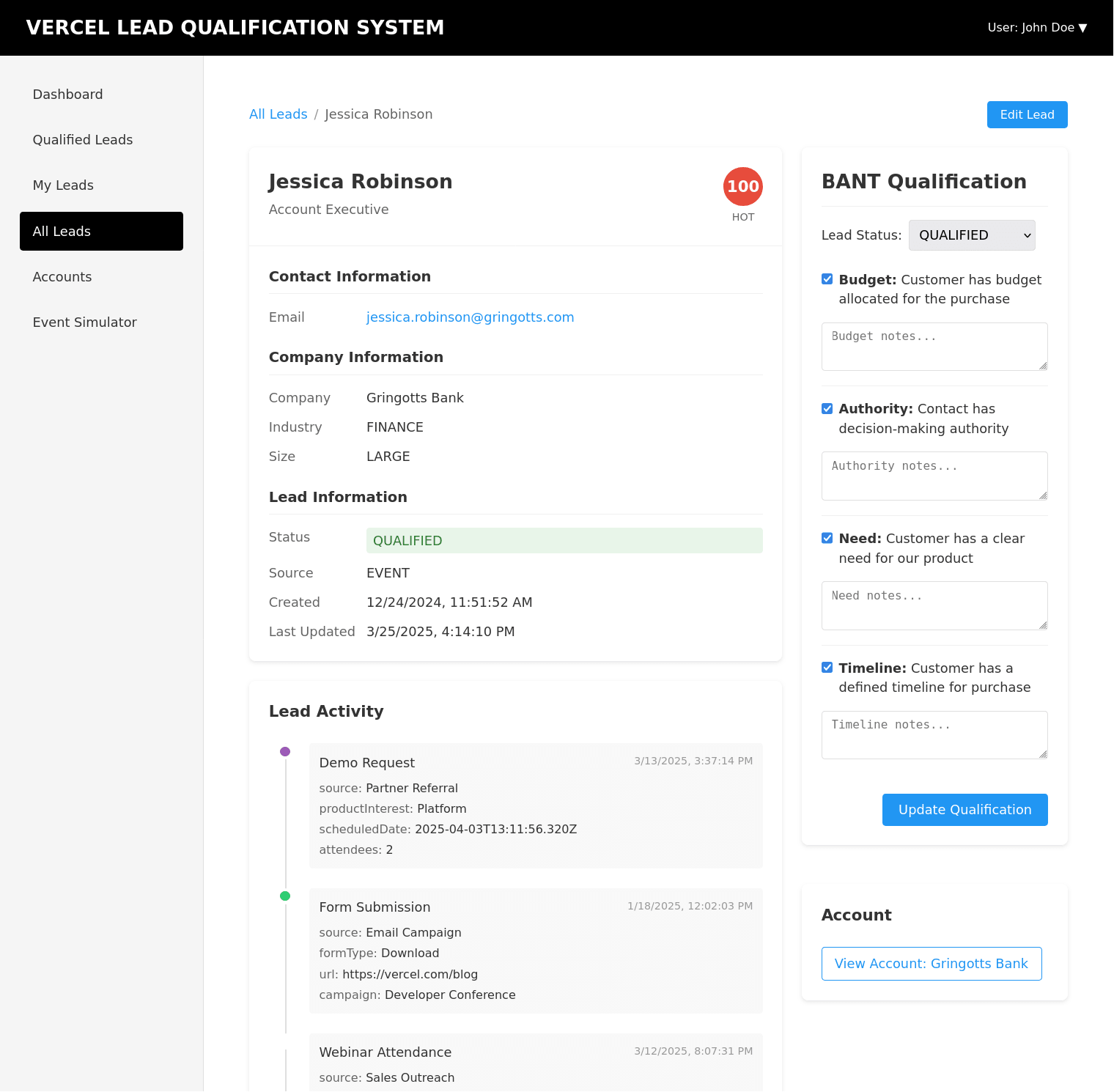Open the Lead Status dropdown
The image size is (1114, 1092).
pyautogui.click(x=972, y=235)
